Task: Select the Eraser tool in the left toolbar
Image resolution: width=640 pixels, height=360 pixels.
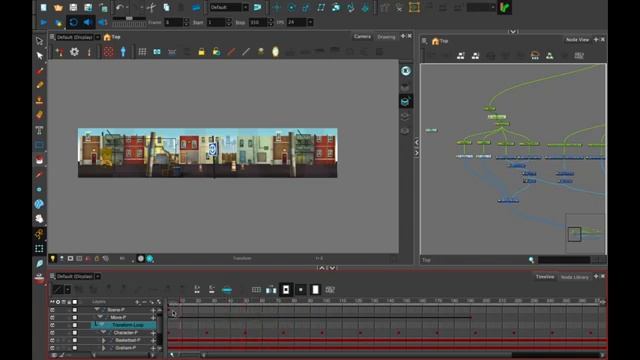Action: click(39, 115)
